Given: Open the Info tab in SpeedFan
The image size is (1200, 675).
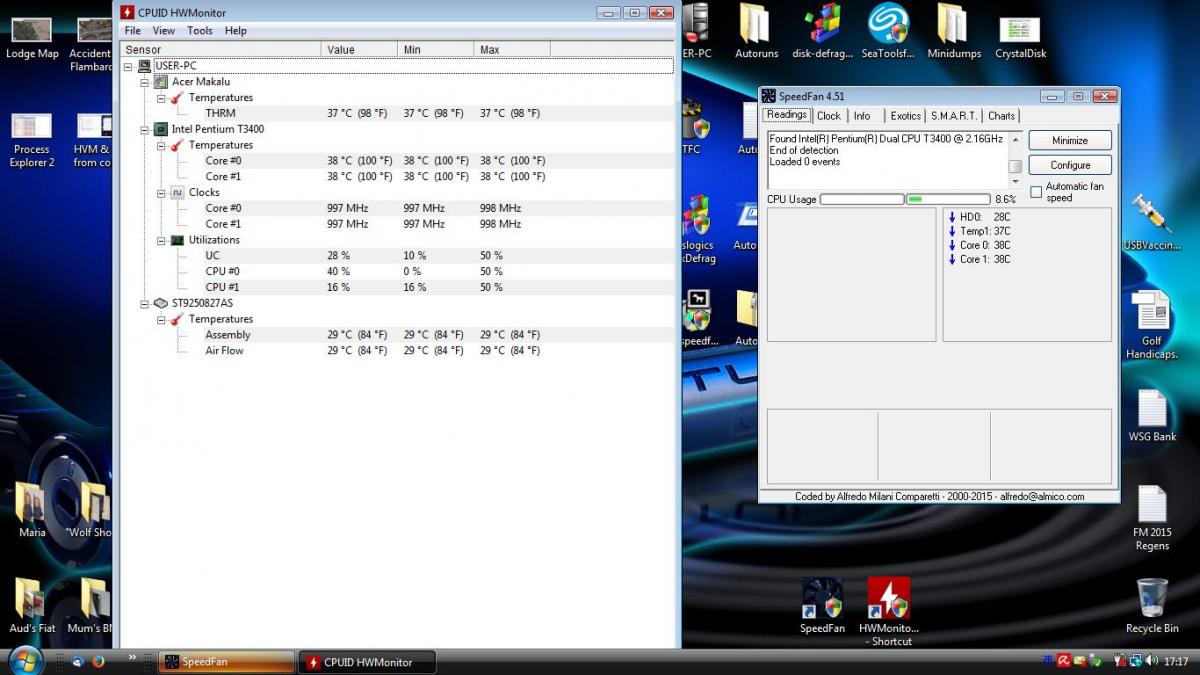Looking at the screenshot, I should coord(862,116).
